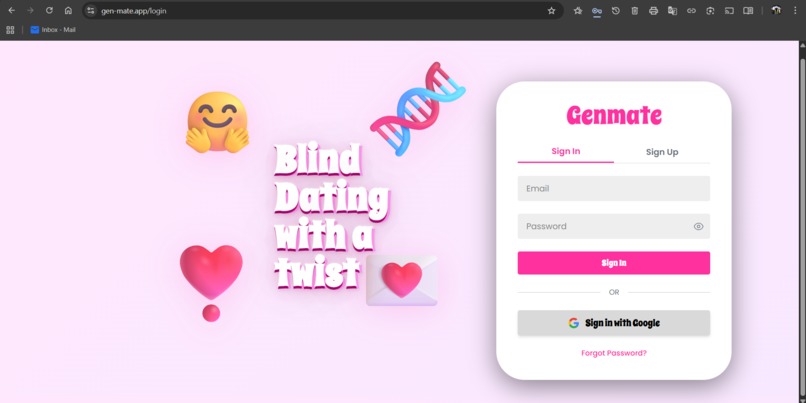Open the browser profile avatar
806x403 pixels.
click(776, 11)
